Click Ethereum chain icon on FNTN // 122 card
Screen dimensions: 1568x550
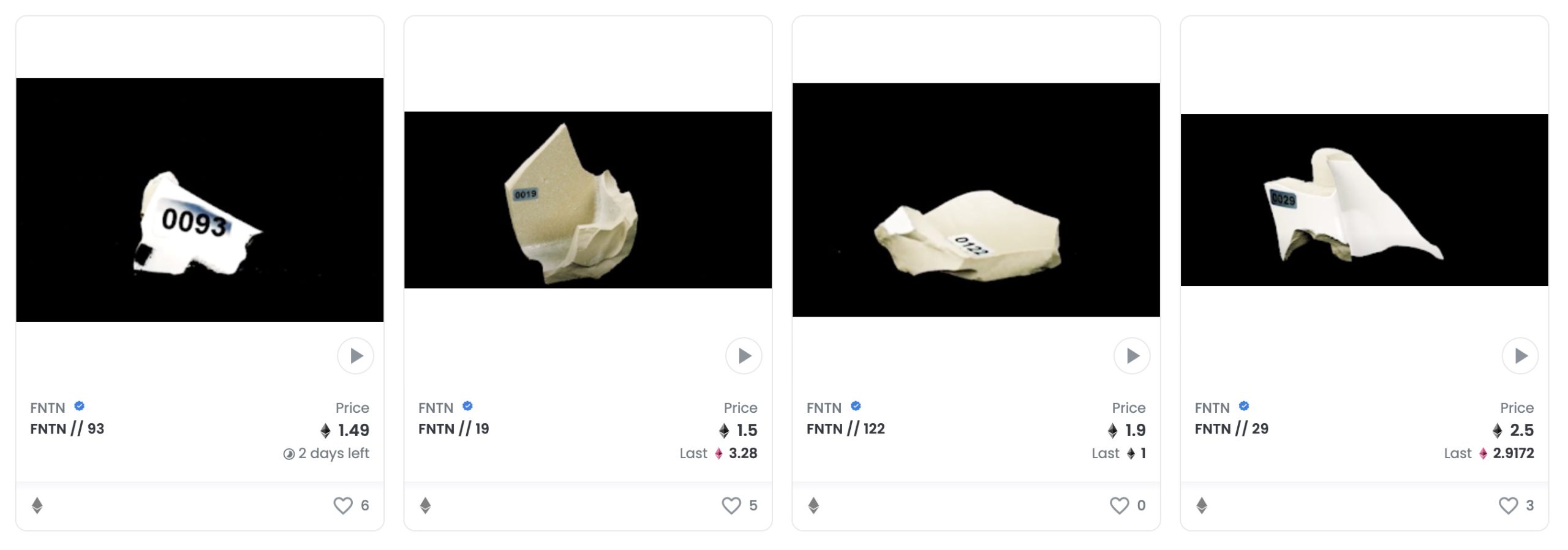pyautogui.click(x=814, y=505)
